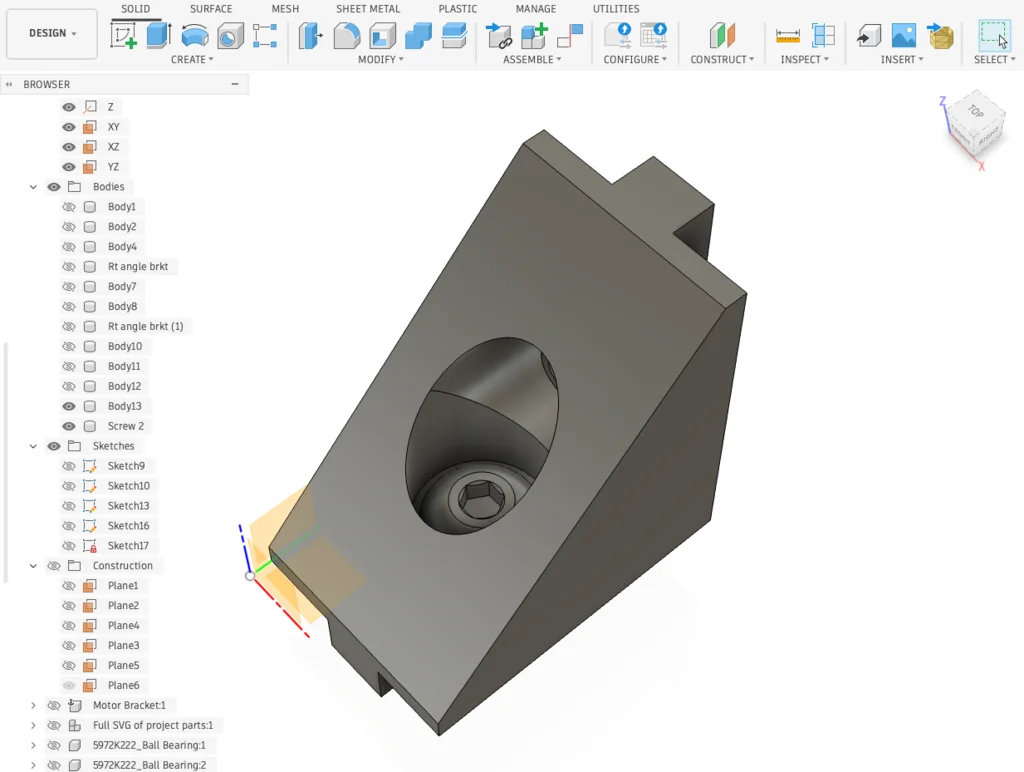Open the UTILITIES tab
Viewport: 1024px width, 772px height.
pos(616,9)
